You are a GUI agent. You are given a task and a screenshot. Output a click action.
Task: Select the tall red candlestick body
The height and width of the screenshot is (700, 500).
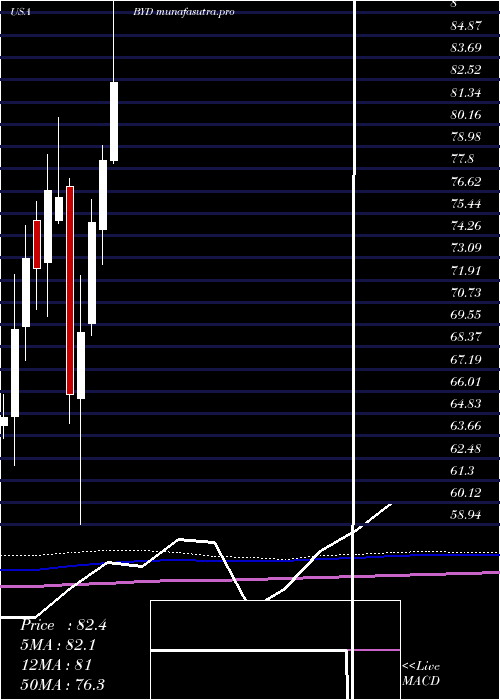coord(70,291)
